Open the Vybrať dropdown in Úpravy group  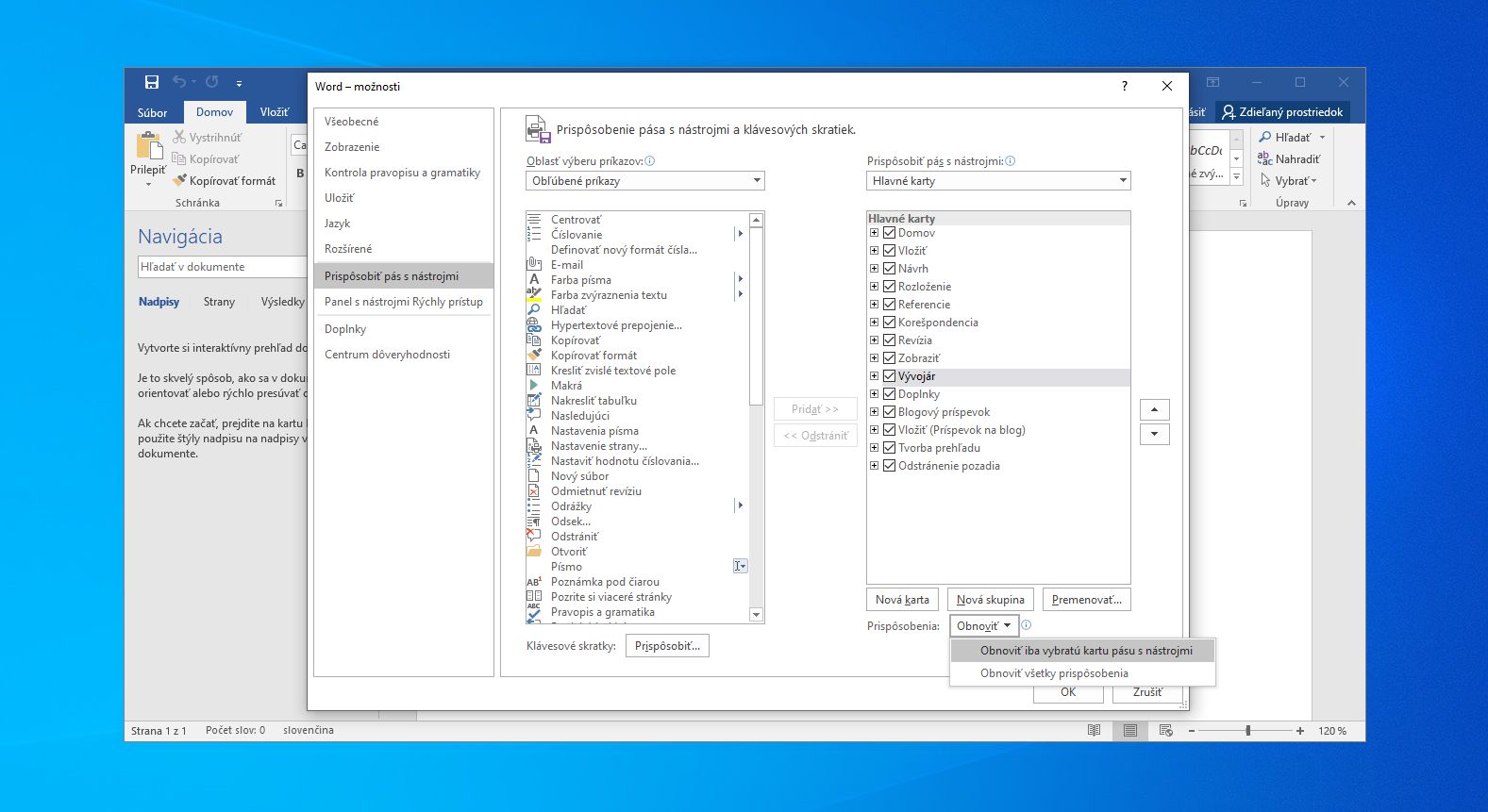1288,181
